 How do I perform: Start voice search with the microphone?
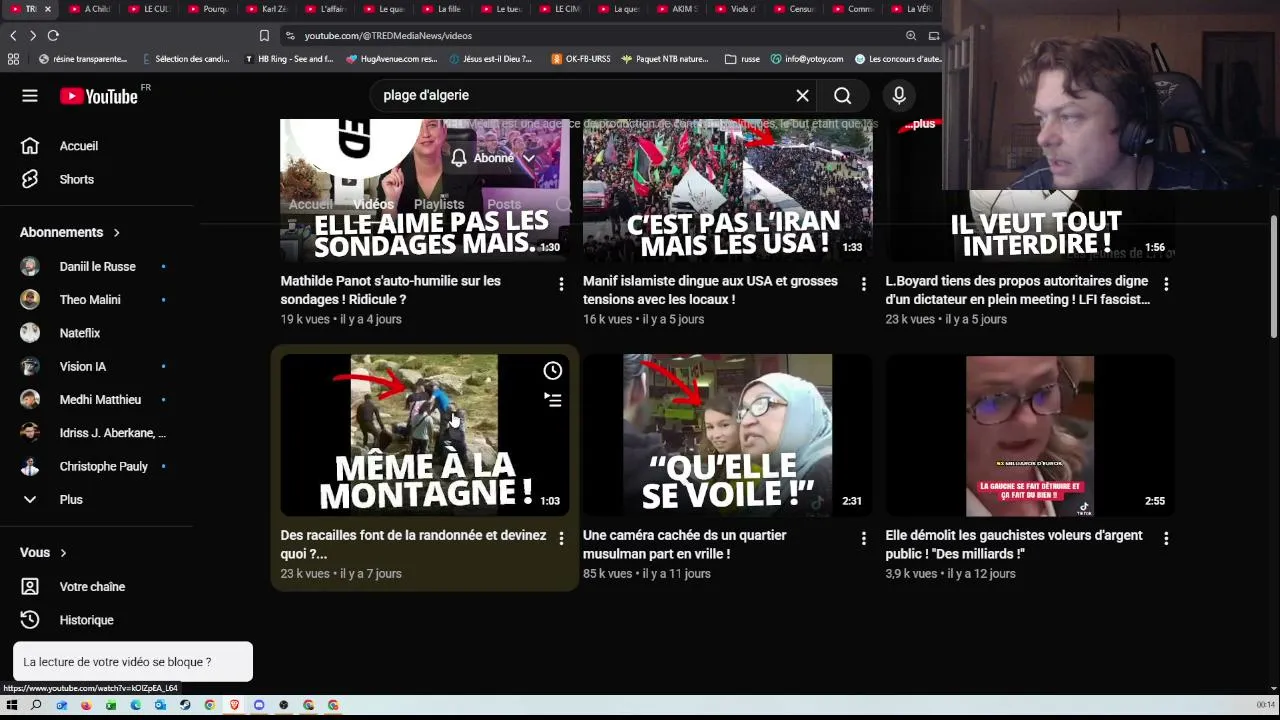pyautogui.click(x=899, y=96)
